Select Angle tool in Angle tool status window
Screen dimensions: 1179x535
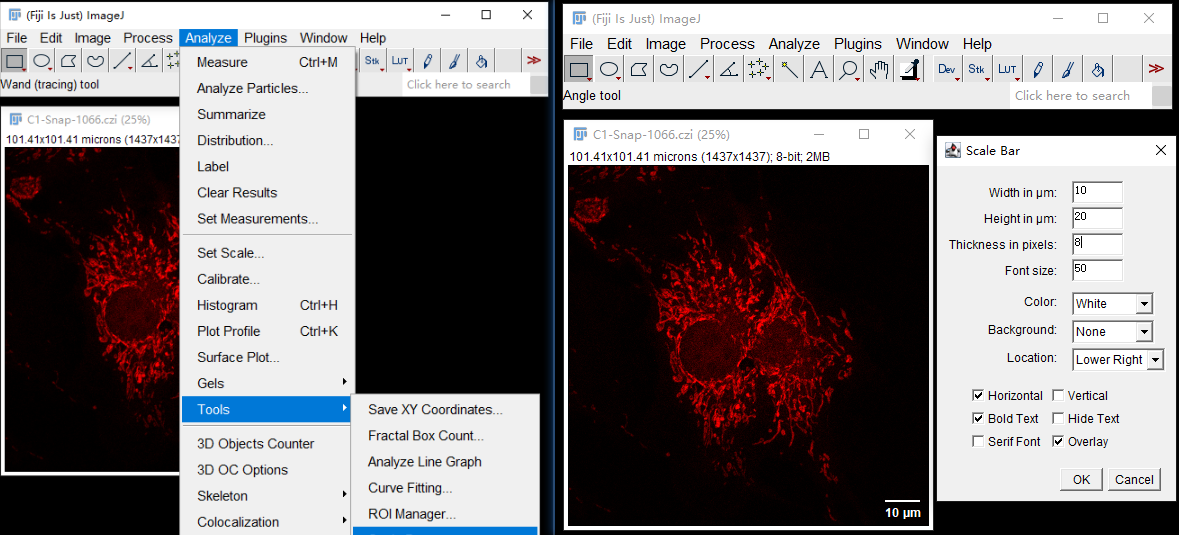click(x=729, y=70)
